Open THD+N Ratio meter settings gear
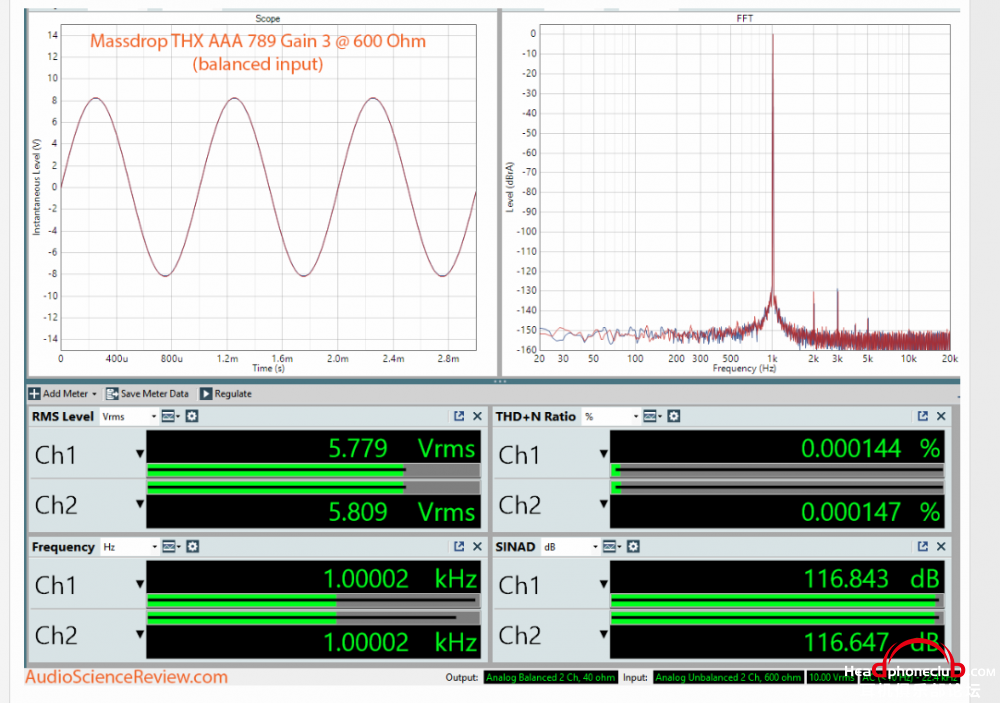This screenshot has width=1000, height=703. [x=674, y=417]
